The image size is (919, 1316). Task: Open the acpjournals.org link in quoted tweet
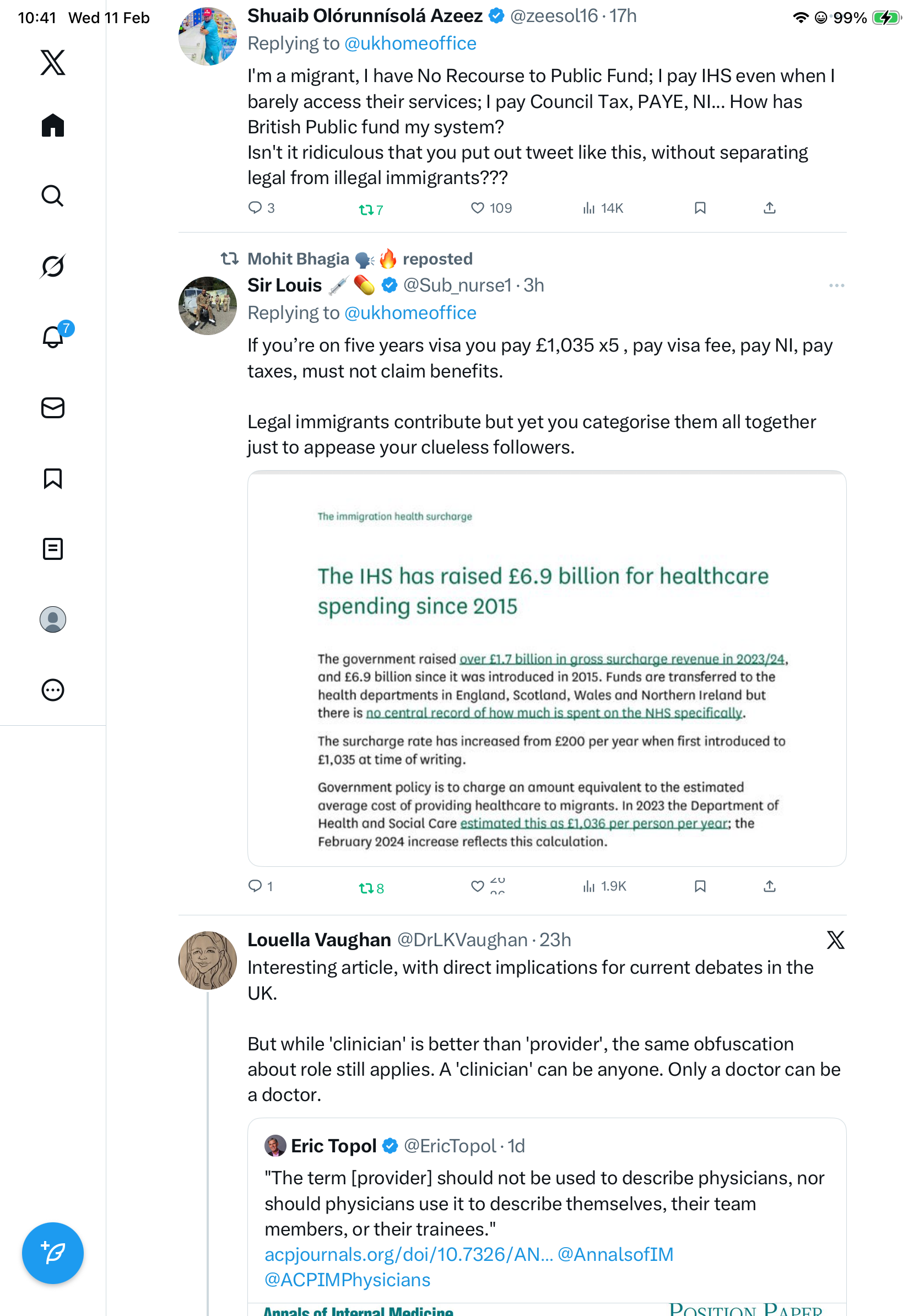pyautogui.click(x=408, y=1254)
